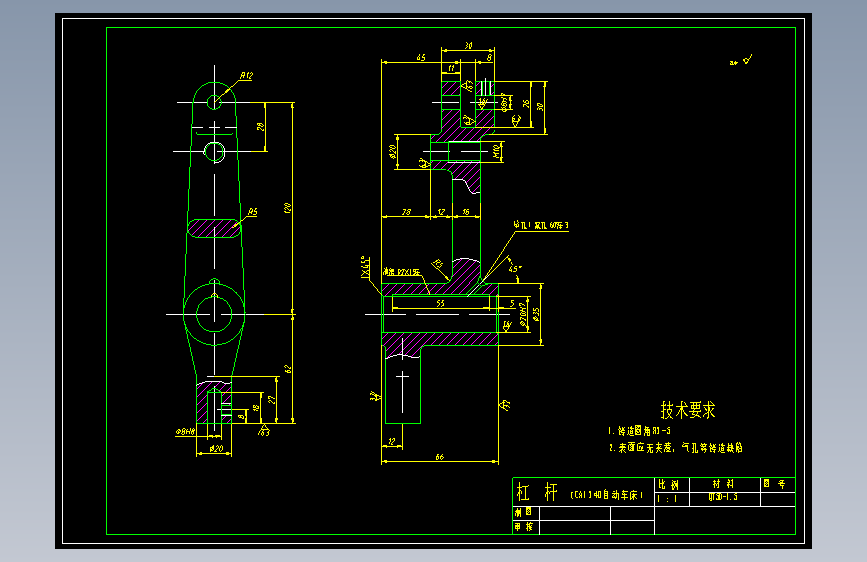Select the 27 dimension text
Image resolution: width=867 pixels, height=562 pixels.
point(271,399)
